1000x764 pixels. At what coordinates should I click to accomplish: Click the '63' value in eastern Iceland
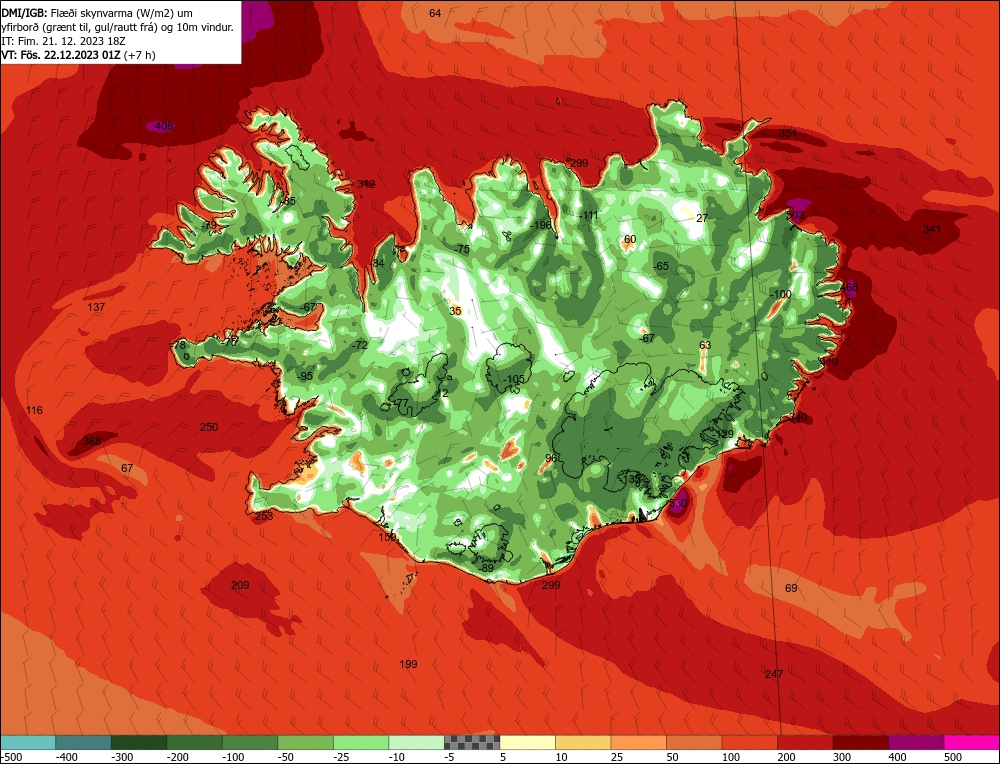pos(705,346)
